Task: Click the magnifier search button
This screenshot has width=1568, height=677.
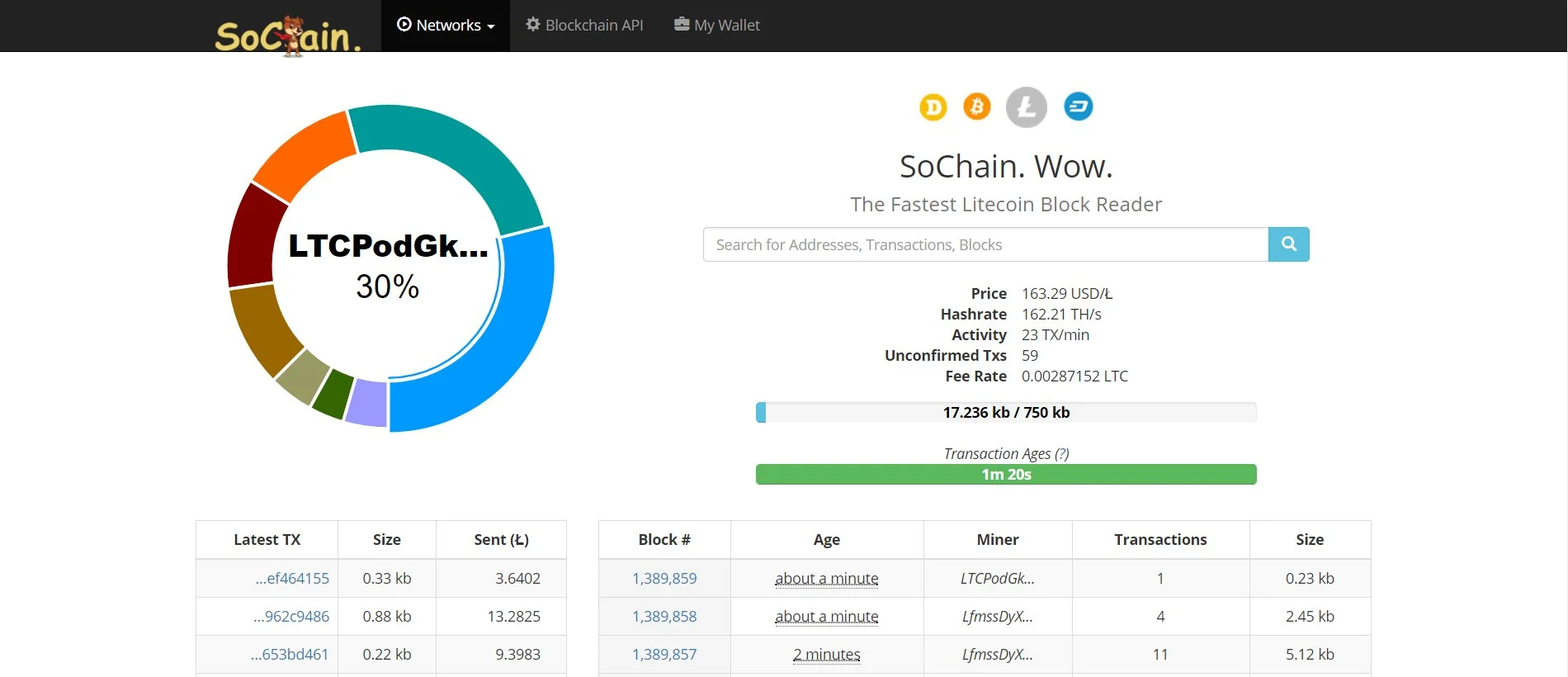Action: coord(1289,244)
